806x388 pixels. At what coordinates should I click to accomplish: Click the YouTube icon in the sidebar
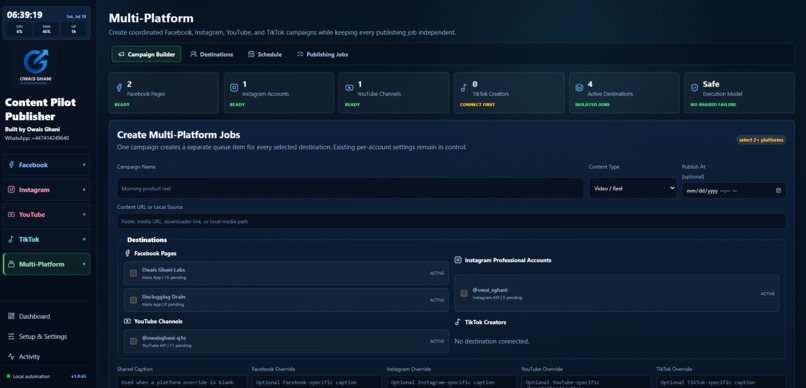pyautogui.click(x=11, y=214)
